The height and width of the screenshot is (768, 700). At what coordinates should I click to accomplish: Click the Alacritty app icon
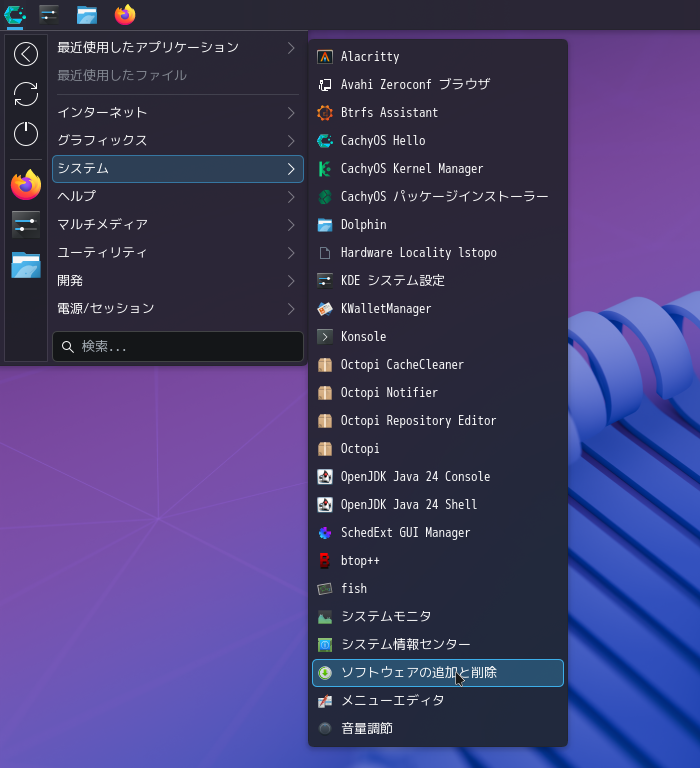[x=325, y=57]
